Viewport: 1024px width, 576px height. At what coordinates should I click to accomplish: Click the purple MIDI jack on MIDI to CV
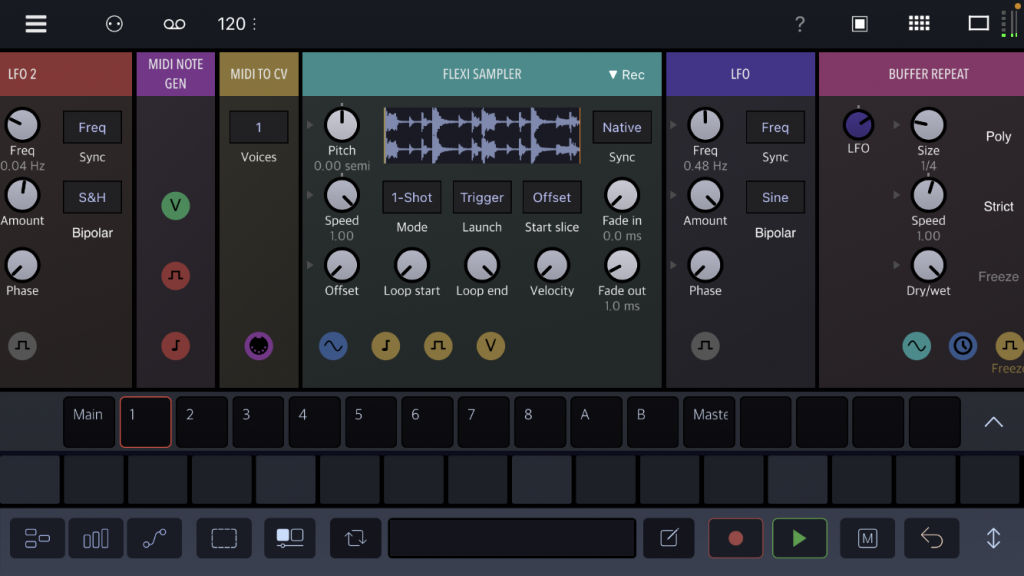[x=259, y=346]
